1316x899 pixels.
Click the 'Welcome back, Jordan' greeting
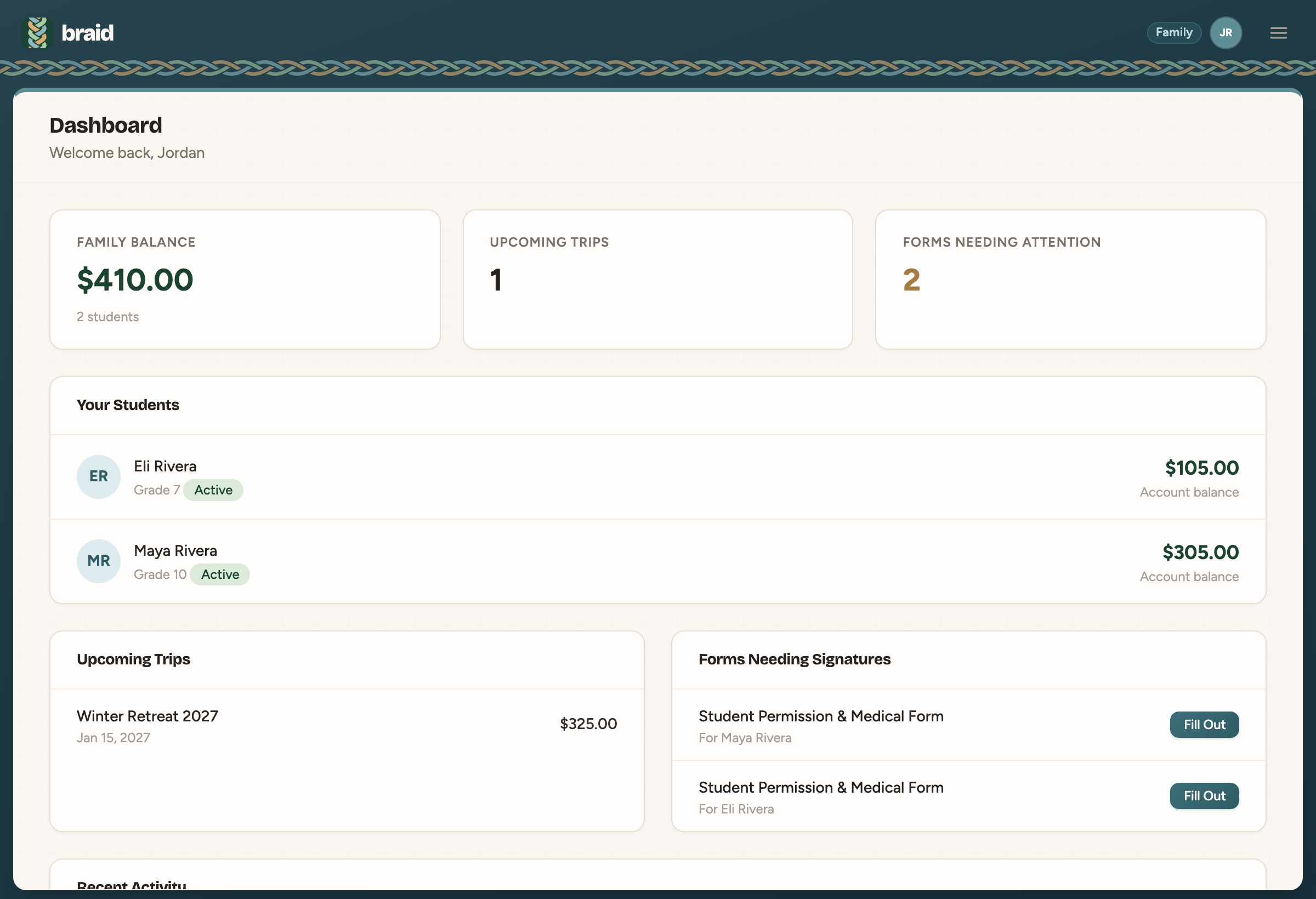click(x=127, y=153)
